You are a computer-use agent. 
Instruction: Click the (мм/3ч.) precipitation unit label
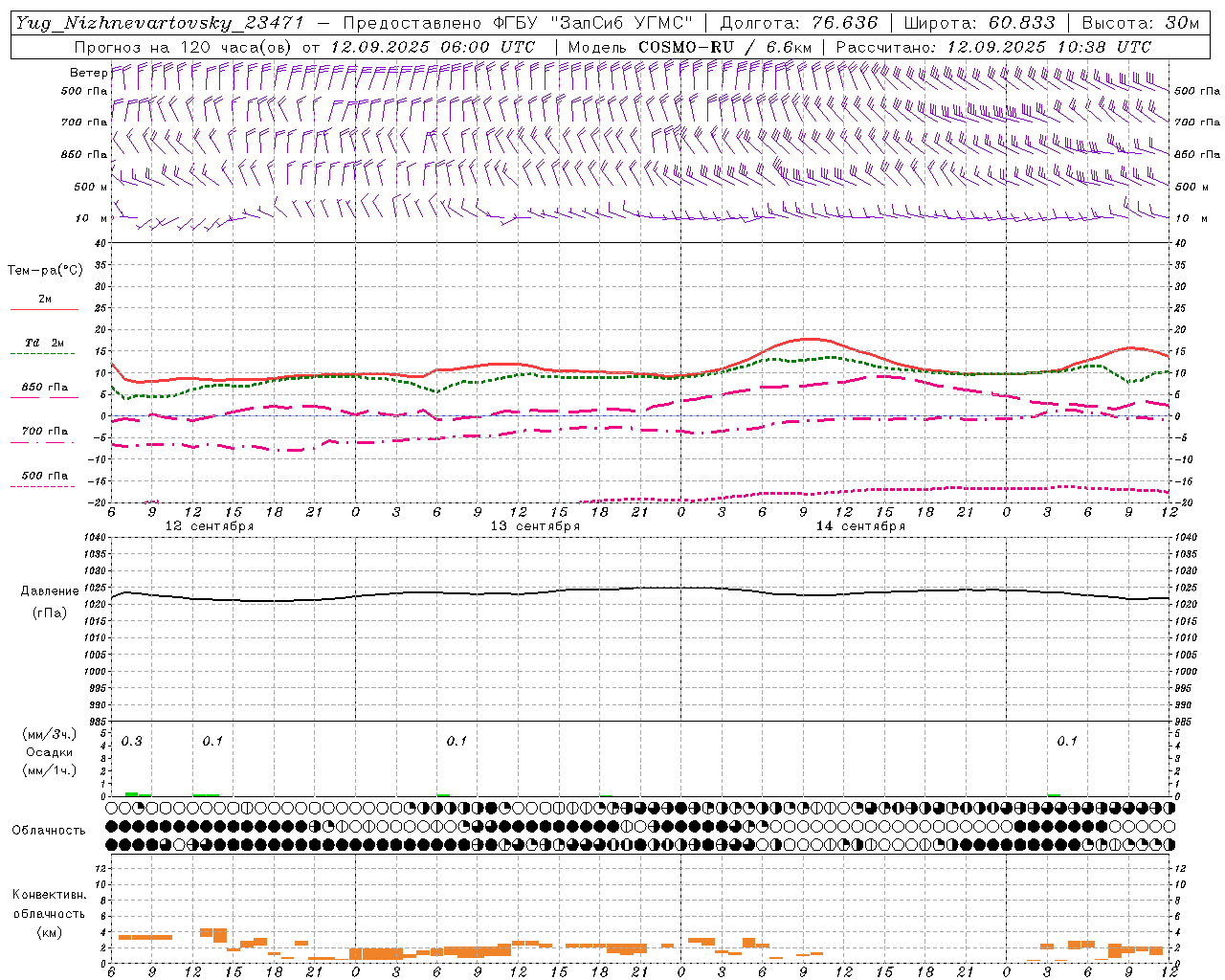coord(49,734)
